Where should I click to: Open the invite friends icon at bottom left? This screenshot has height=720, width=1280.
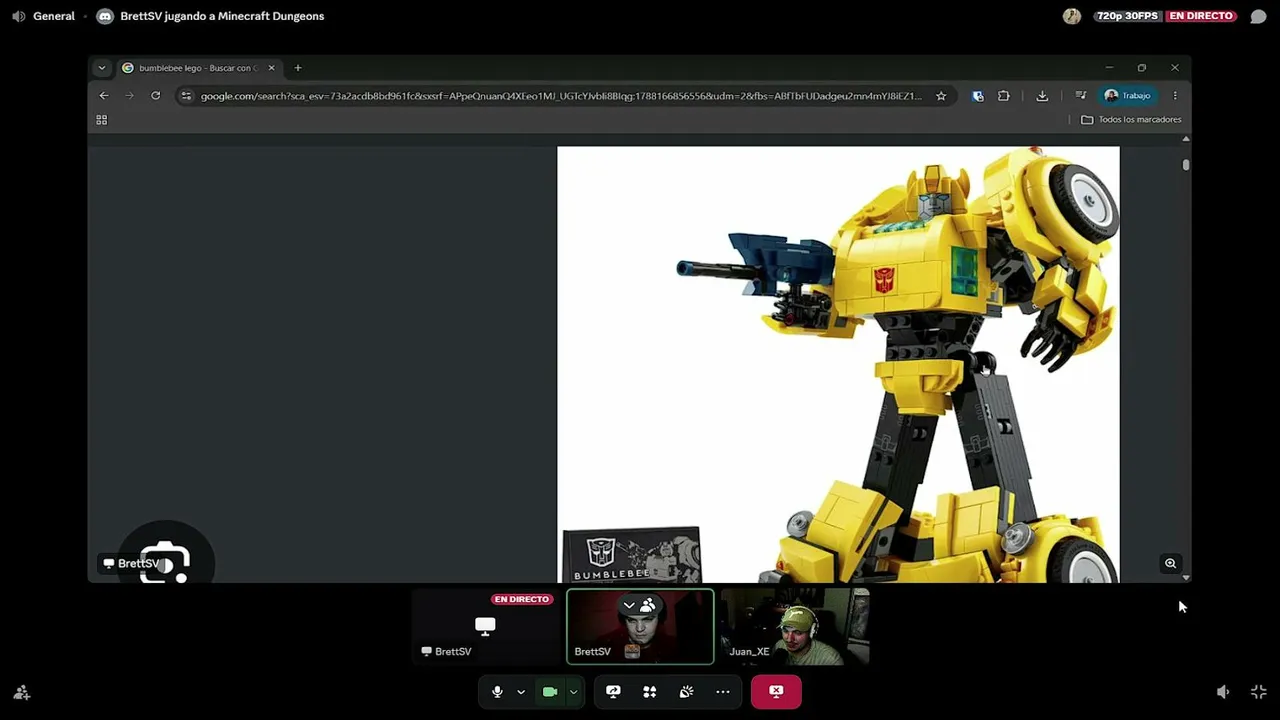click(21, 692)
